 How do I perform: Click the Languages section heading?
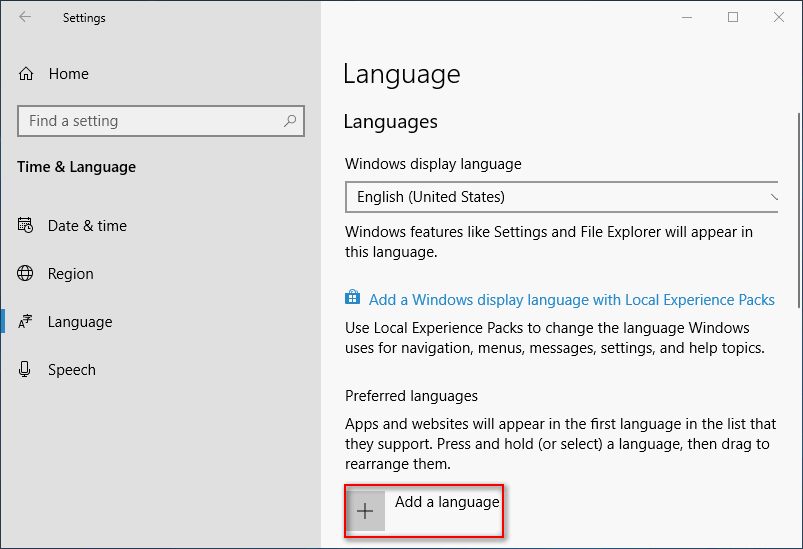(390, 122)
